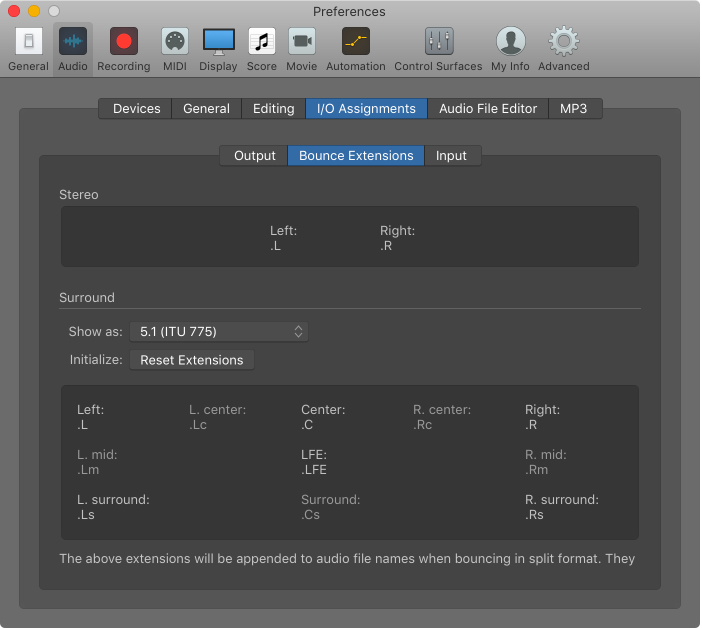702x628 pixels.
Task: Select the Bounce Extensions sub-tab
Action: [356, 156]
